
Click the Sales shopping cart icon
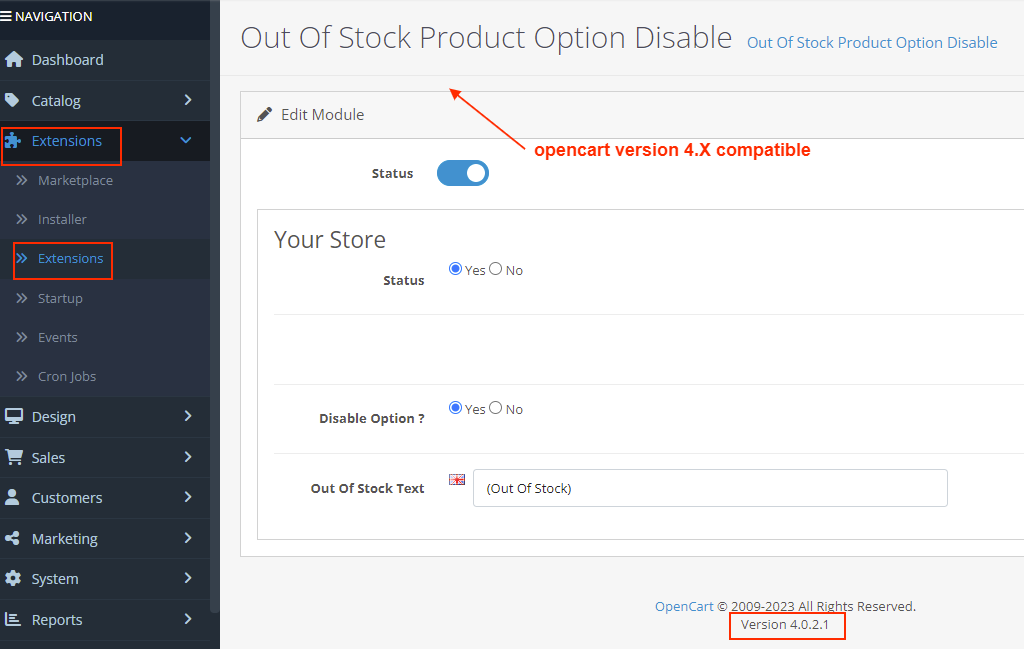click(13, 457)
